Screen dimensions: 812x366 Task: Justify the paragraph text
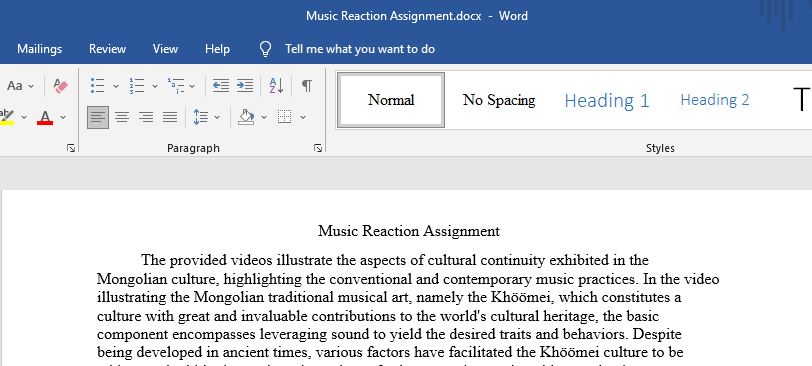[x=170, y=118]
